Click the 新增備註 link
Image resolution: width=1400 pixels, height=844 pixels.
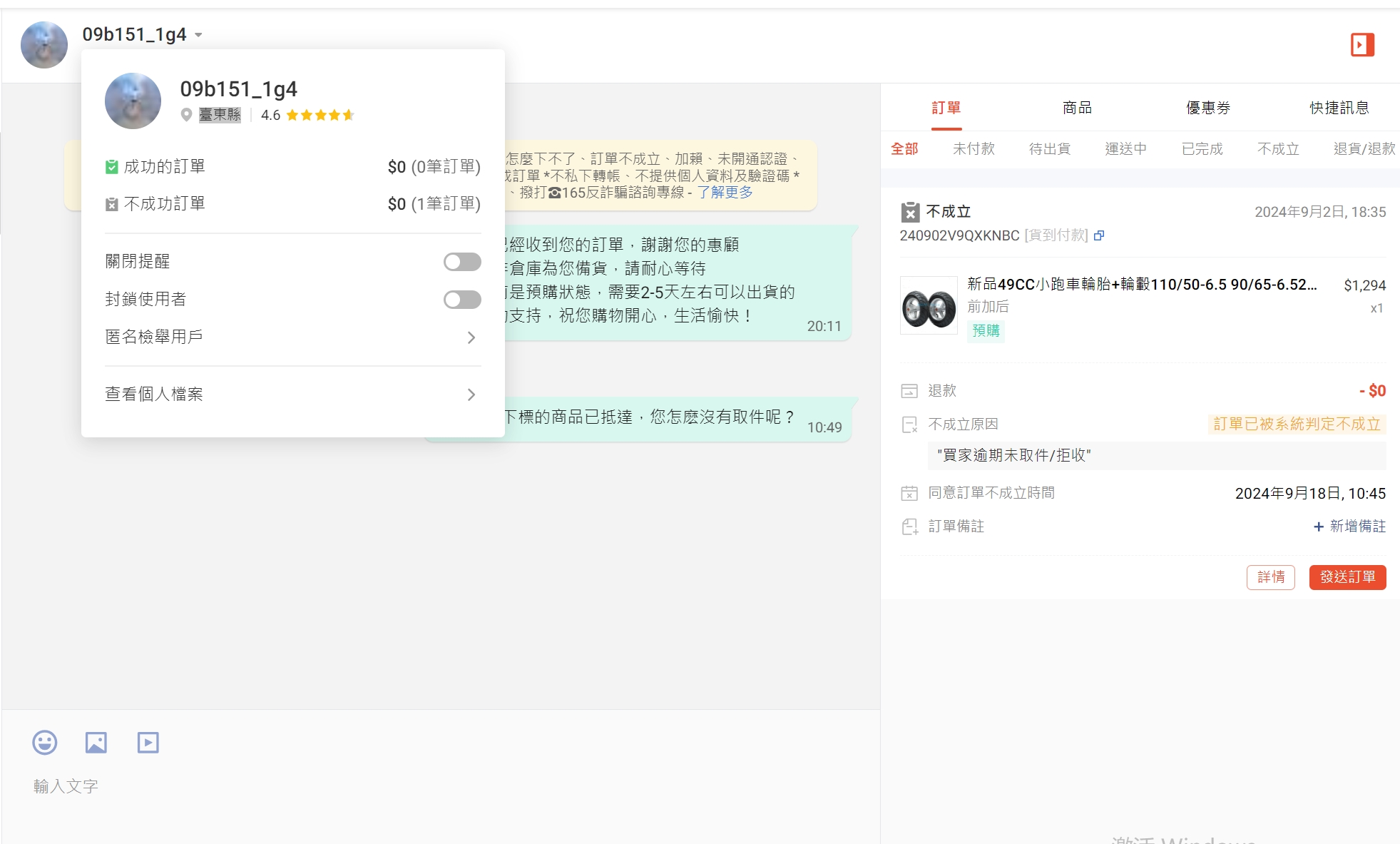pos(1349,527)
